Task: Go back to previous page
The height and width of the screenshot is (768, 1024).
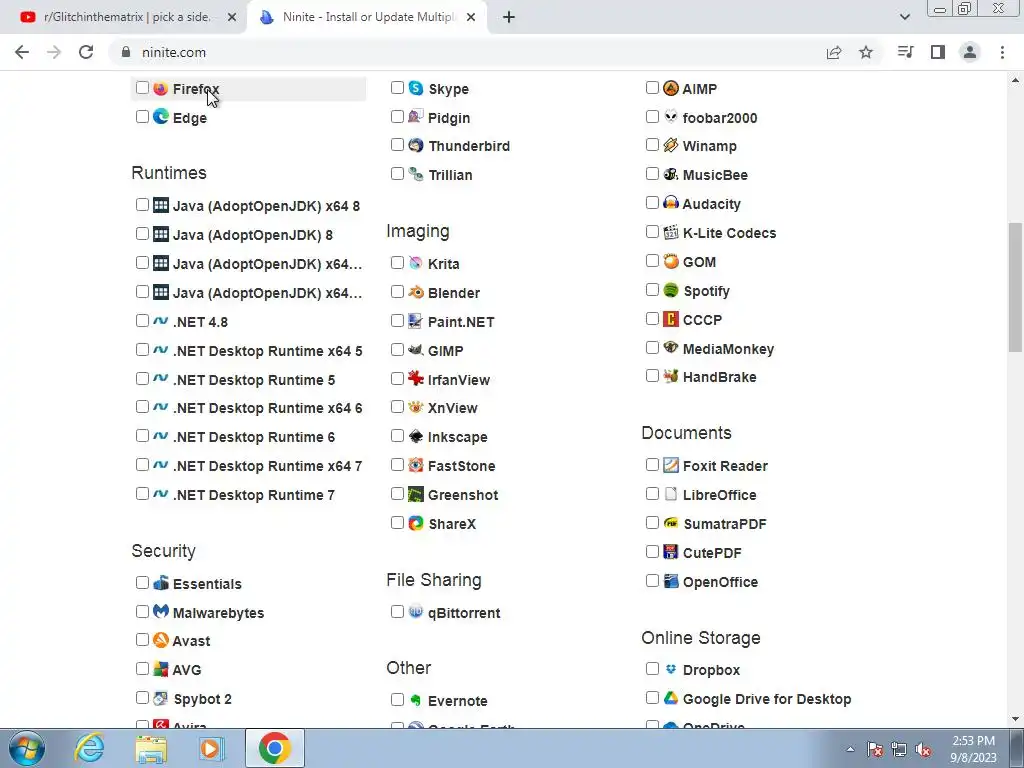Action: (x=22, y=52)
